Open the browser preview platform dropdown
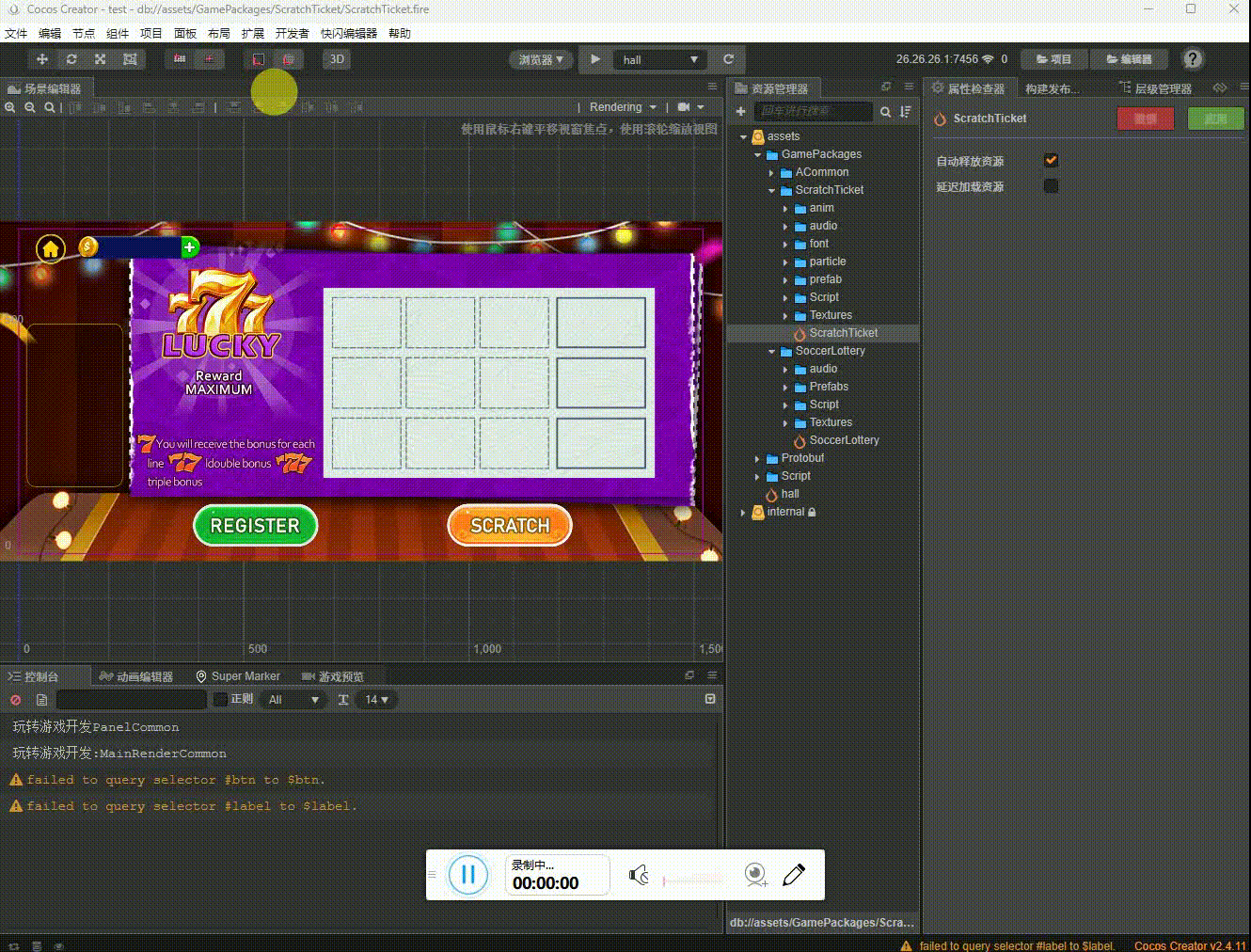The height and width of the screenshot is (952, 1251). [x=541, y=59]
